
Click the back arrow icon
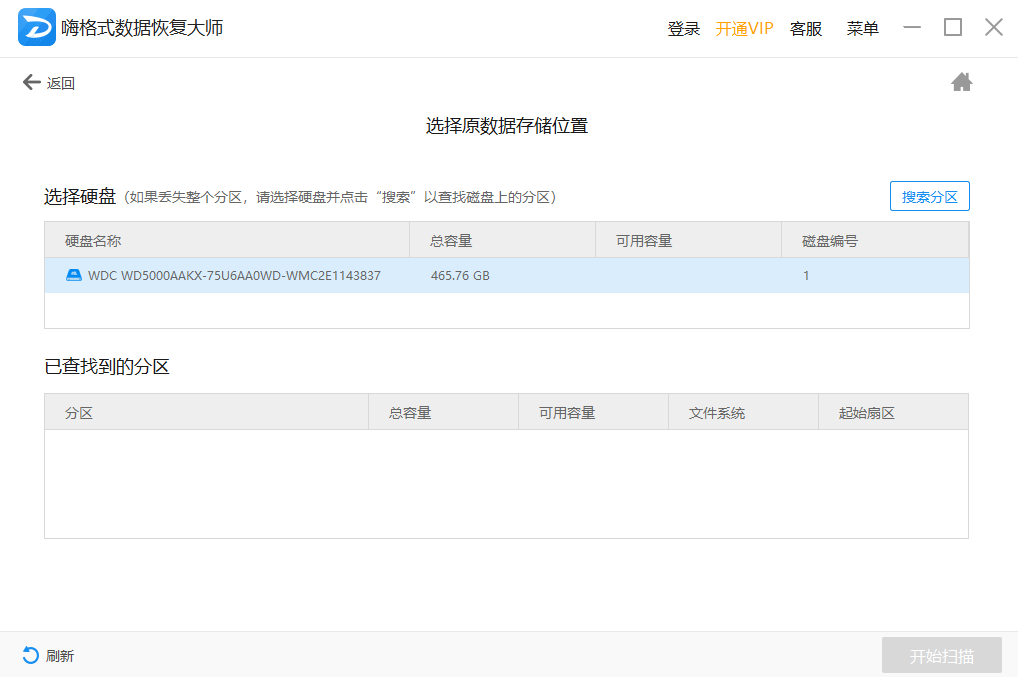pyautogui.click(x=31, y=82)
